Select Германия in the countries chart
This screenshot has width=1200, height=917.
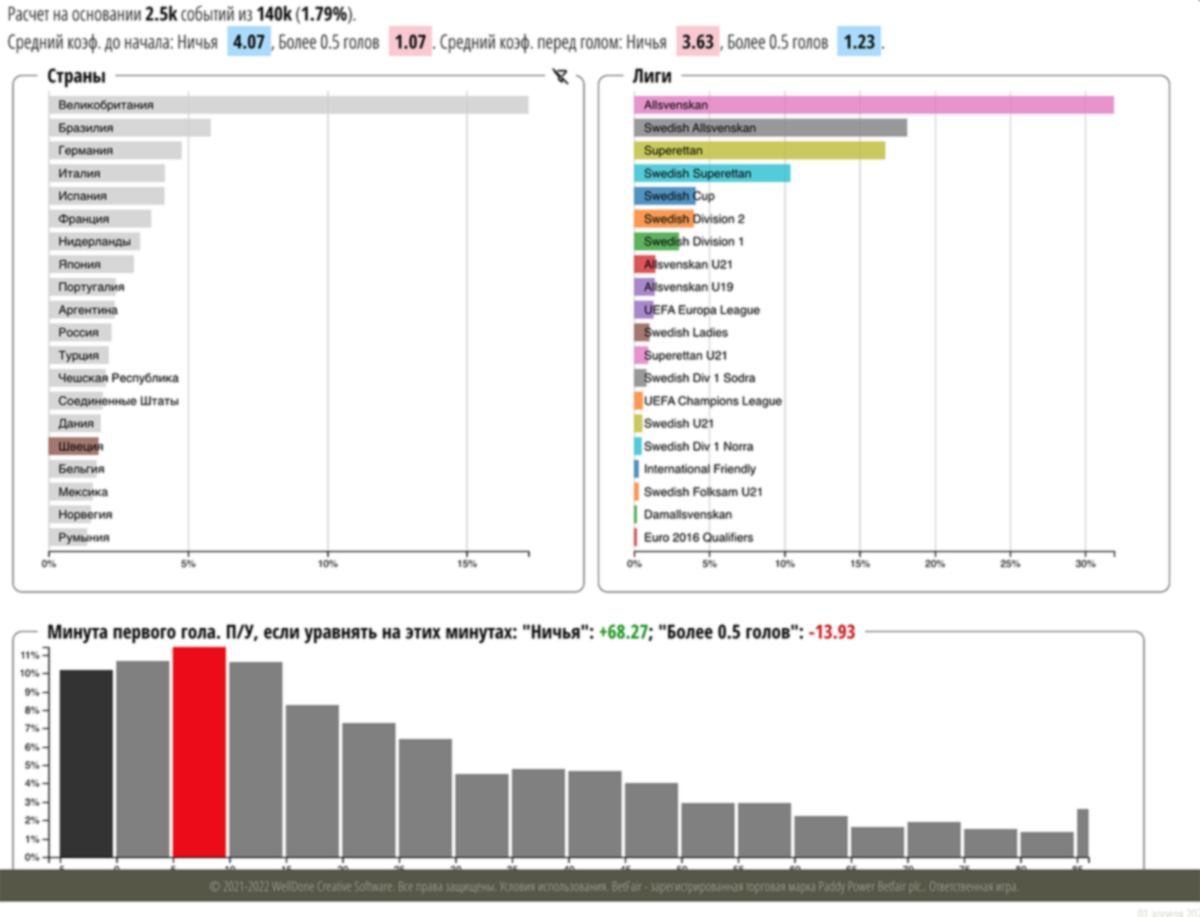115,150
